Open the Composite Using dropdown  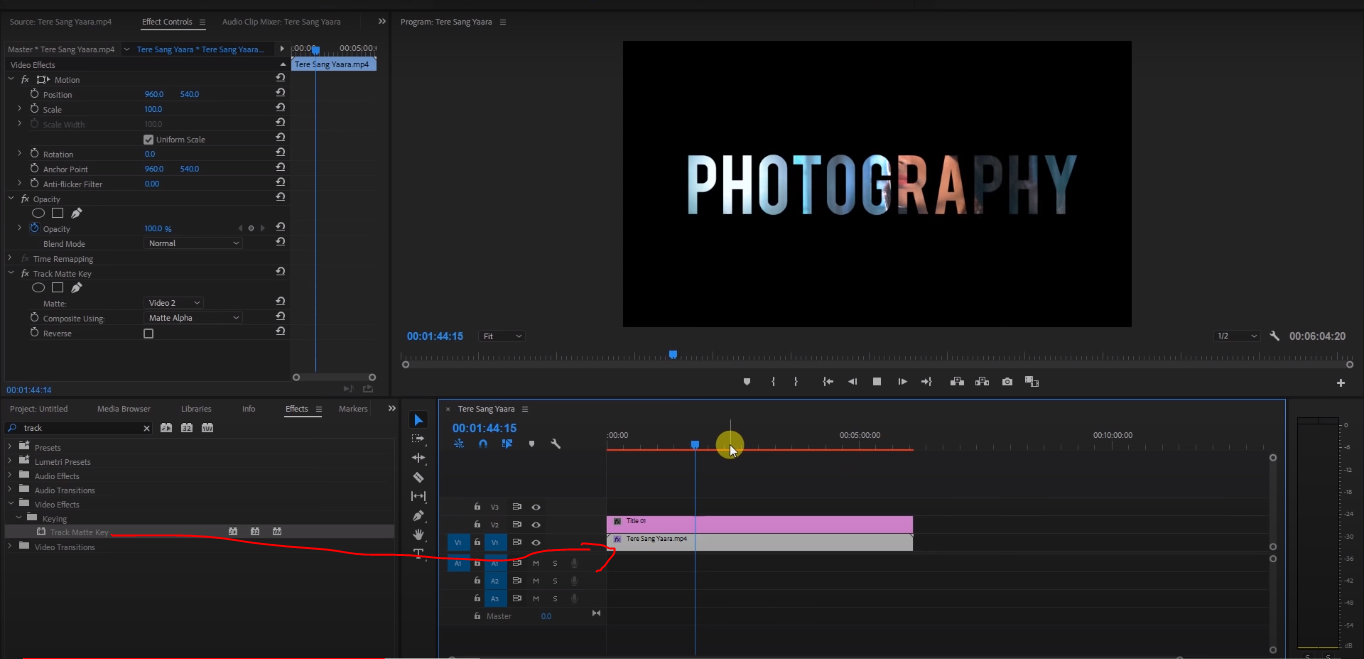click(x=193, y=318)
